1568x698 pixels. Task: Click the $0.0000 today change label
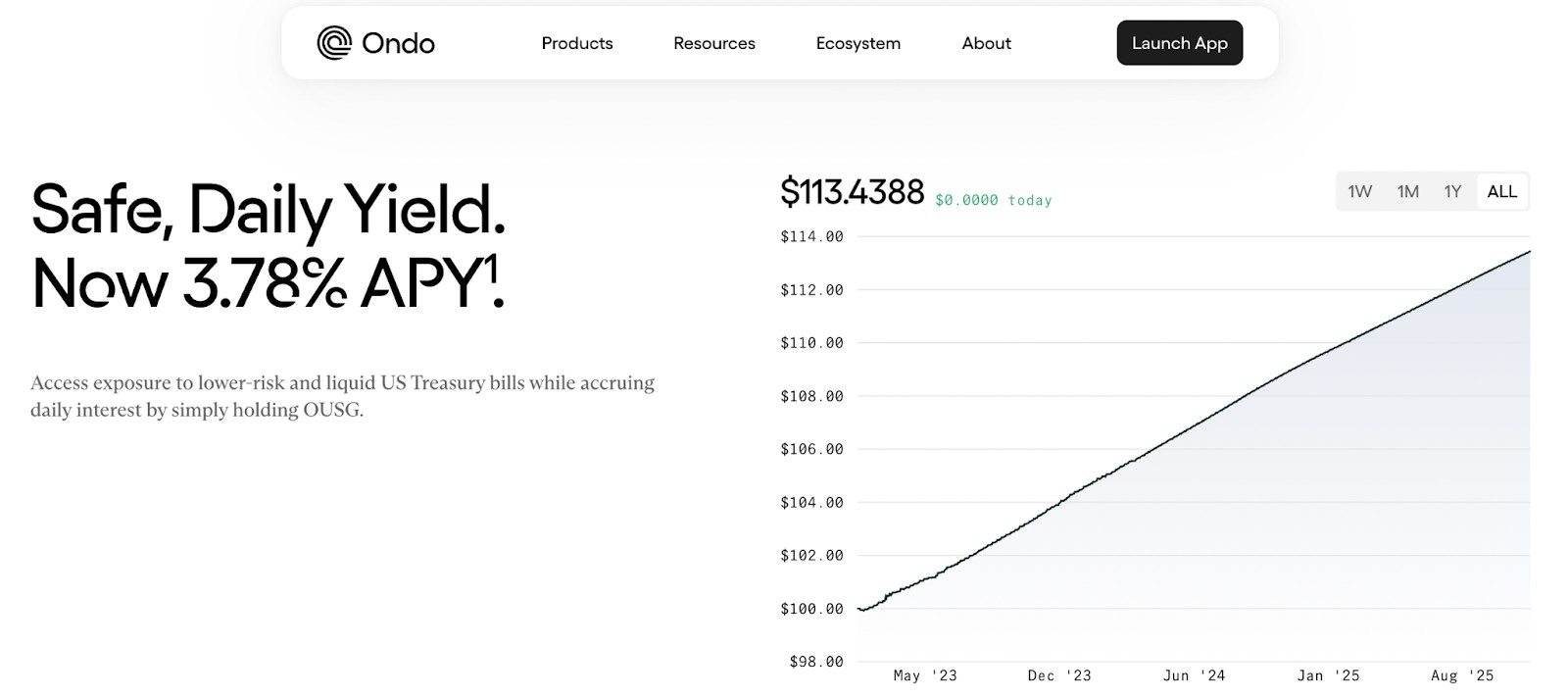coord(994,200)
